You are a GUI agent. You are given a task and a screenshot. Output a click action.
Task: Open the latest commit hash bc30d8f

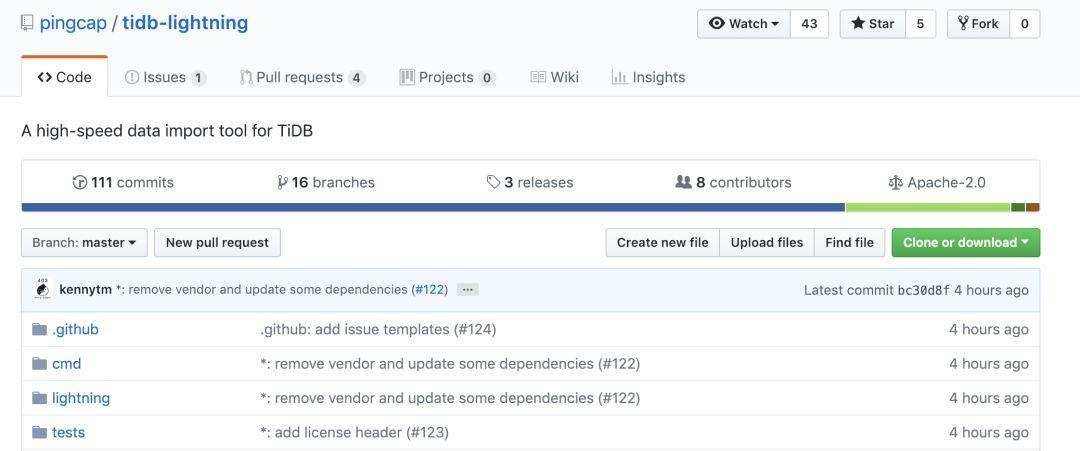(x=924, y=290)
